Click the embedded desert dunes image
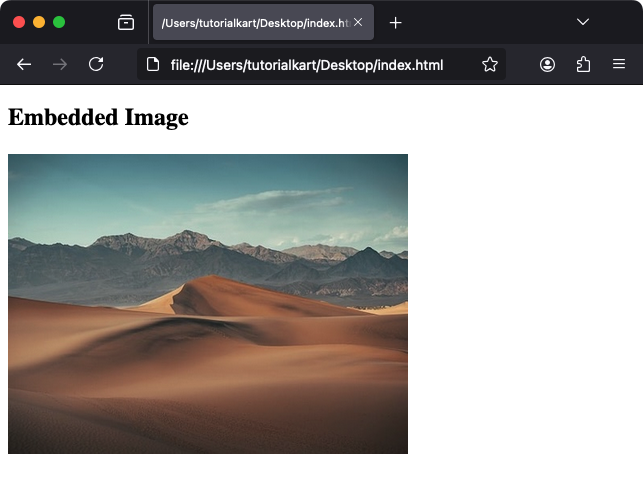The height and width of the screenshot is (492, 643). [x=208, y=303]
